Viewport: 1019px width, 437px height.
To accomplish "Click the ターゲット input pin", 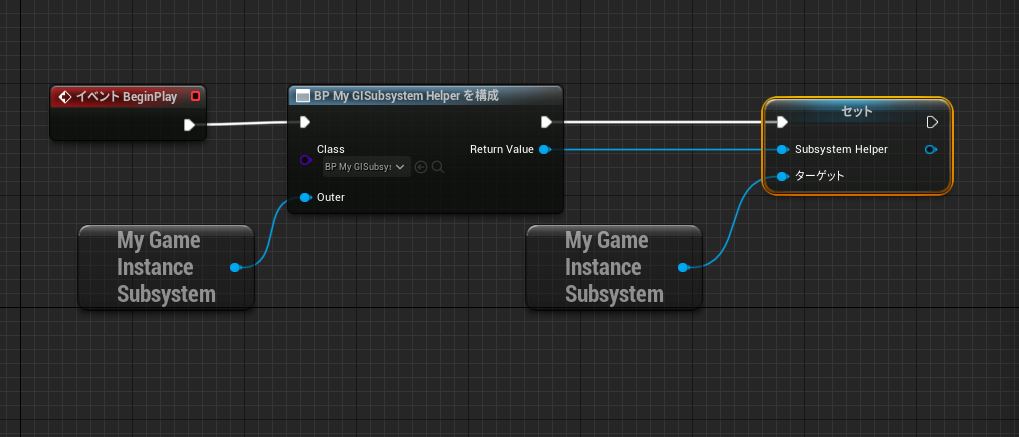I will click(783, 176).
